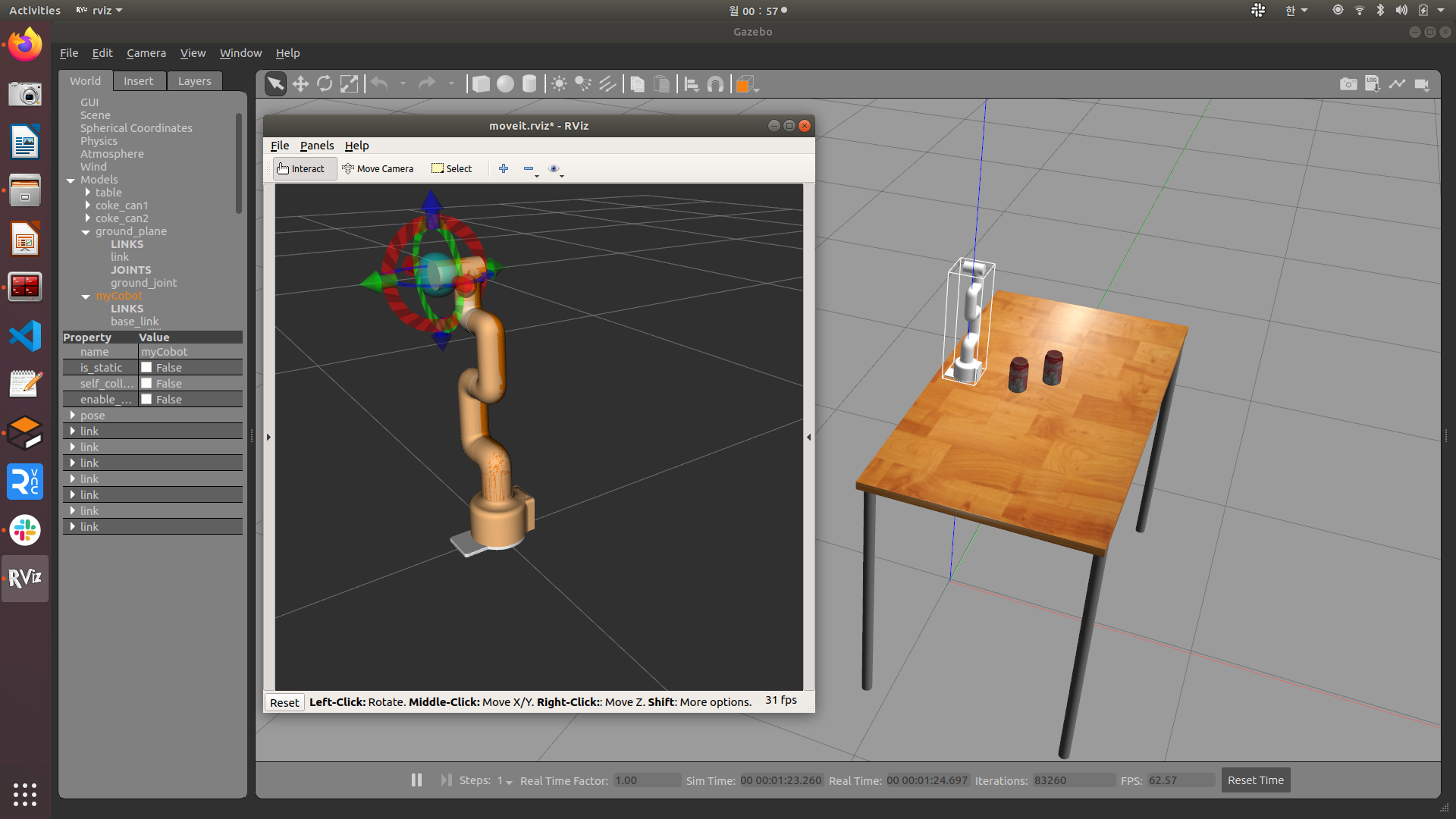The width and height of the screenshot is (1456, 819).
Task: Collapse the Models tree node
Action: 71,180
